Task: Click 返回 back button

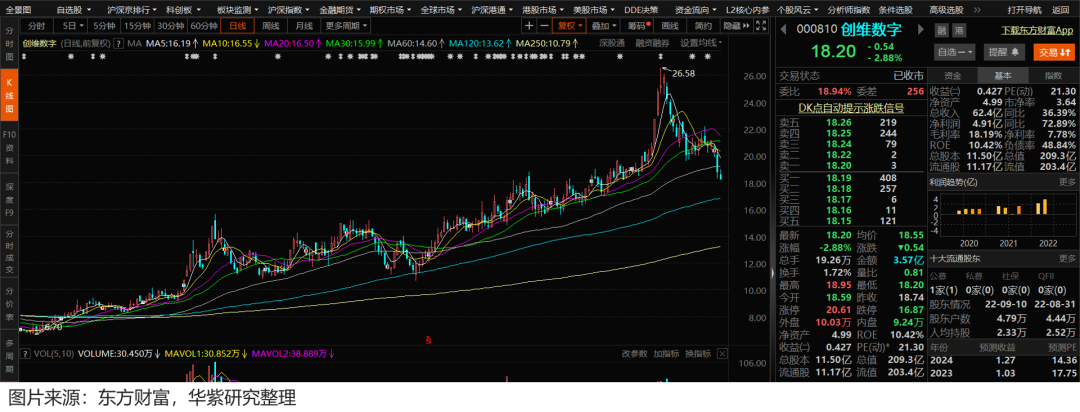Action: 1061,10
